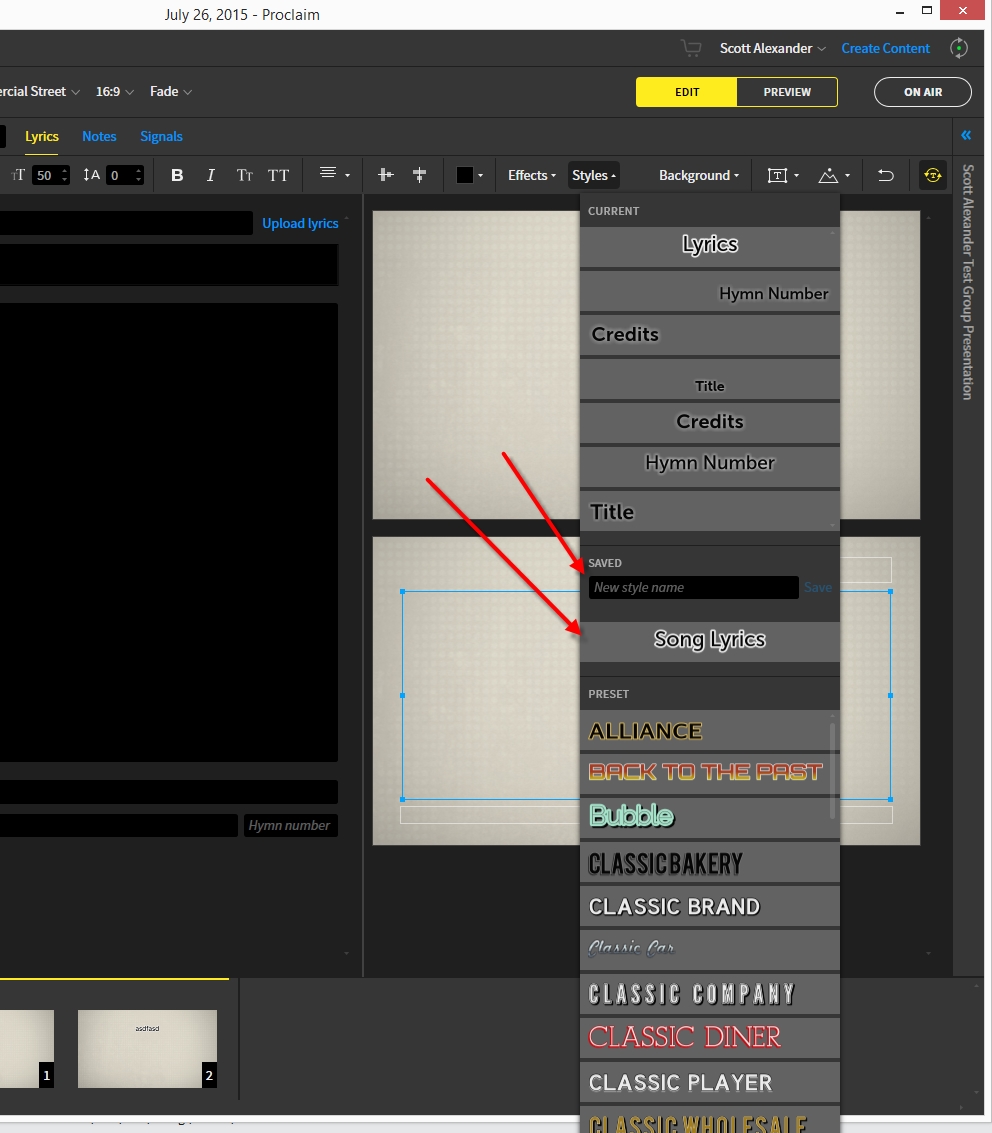The width and height of the screenshot is (992, 1133).
Task: Expand the Effects dropdown
Action: [531, 175]
